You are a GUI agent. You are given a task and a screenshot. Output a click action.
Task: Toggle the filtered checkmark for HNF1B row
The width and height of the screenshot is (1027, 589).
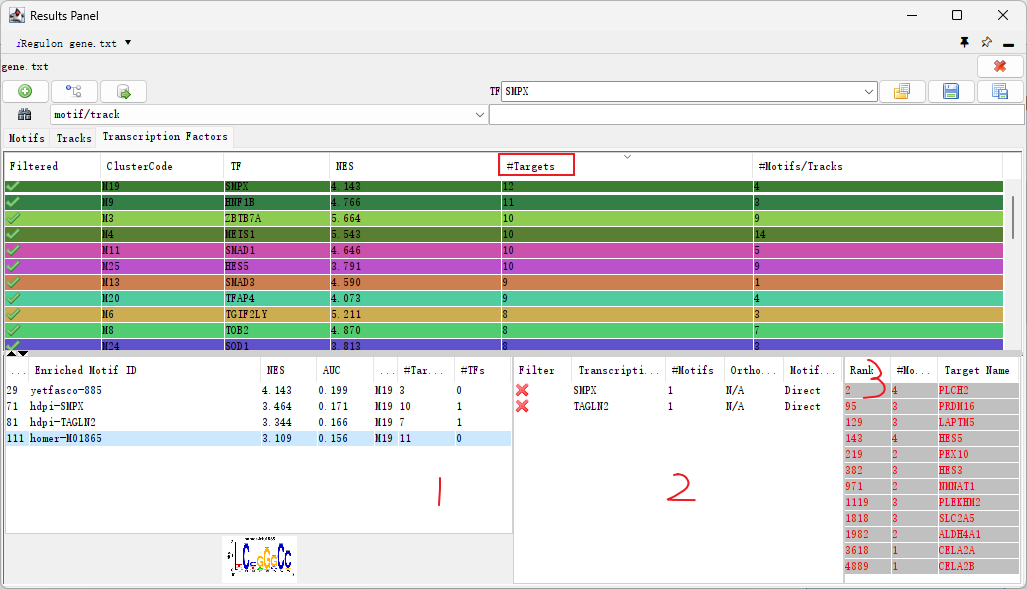point(13,202)
